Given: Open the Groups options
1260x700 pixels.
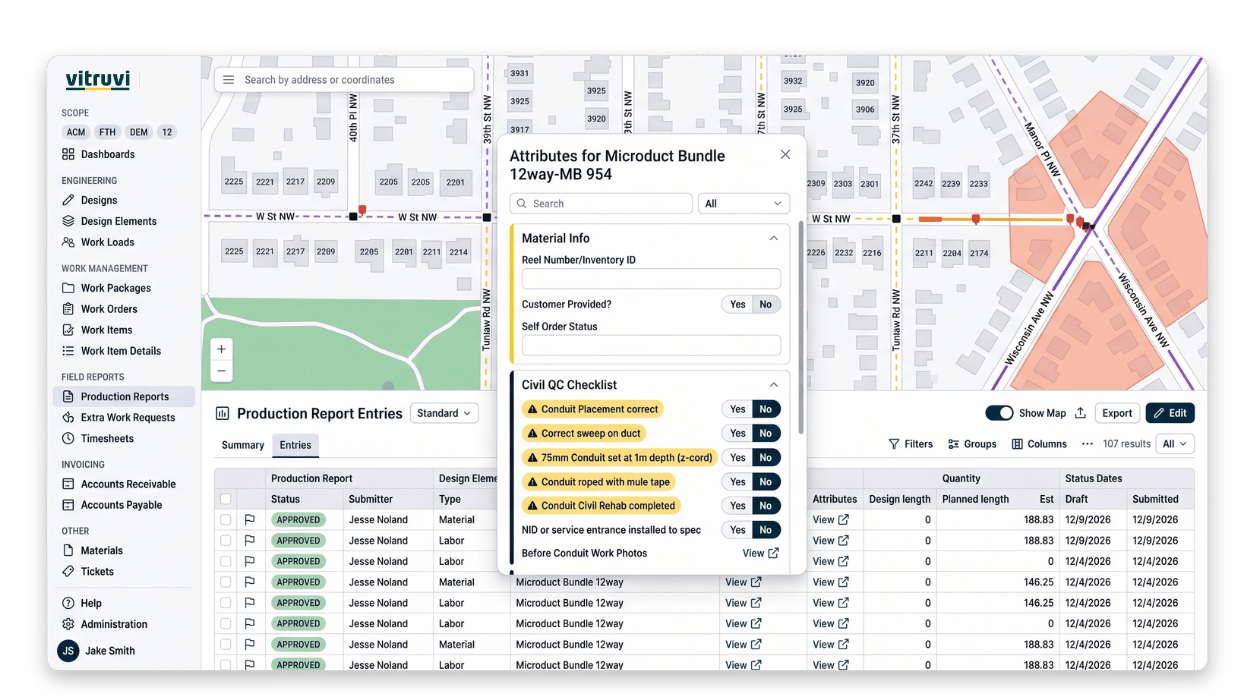Looking at the screenshot, I should (972, 444).
